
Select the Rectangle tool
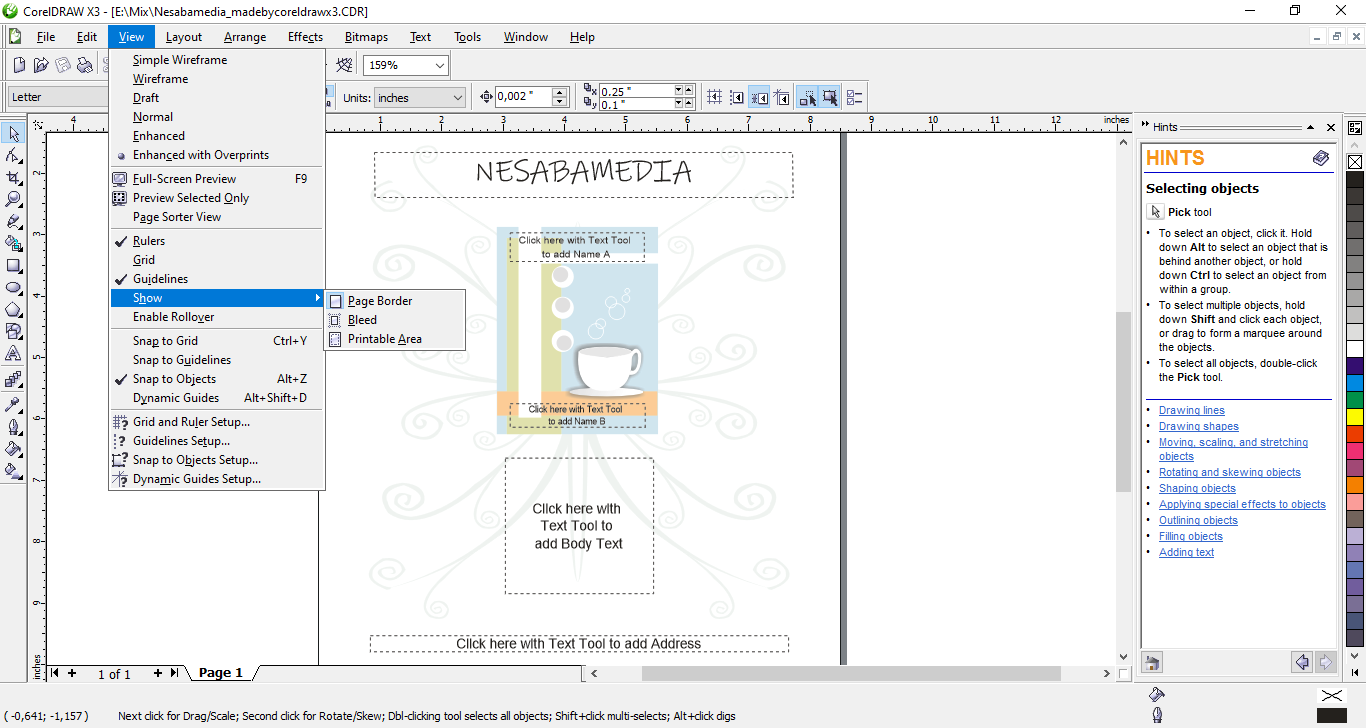click(x=14, y=266)
